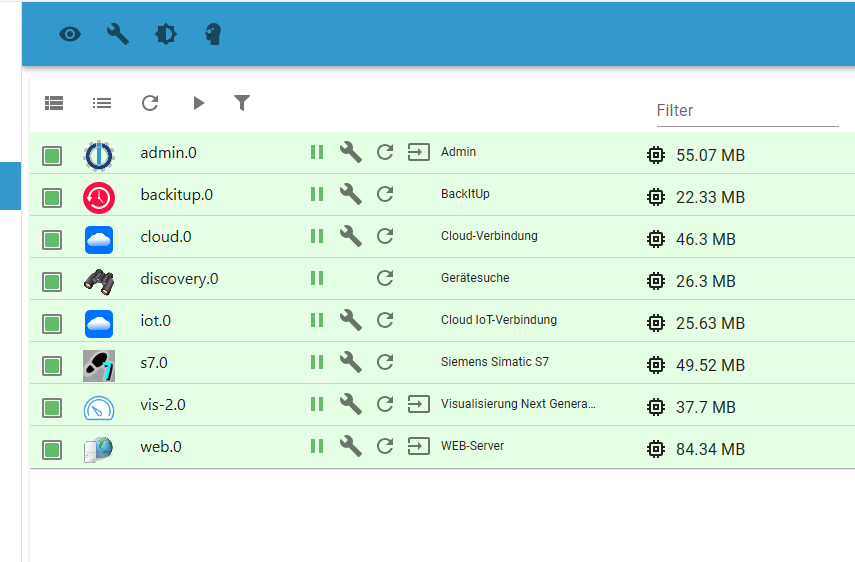855x562 pixels.
Task: Click the binoculars discovery.0 logo
Action: [99, 282]
